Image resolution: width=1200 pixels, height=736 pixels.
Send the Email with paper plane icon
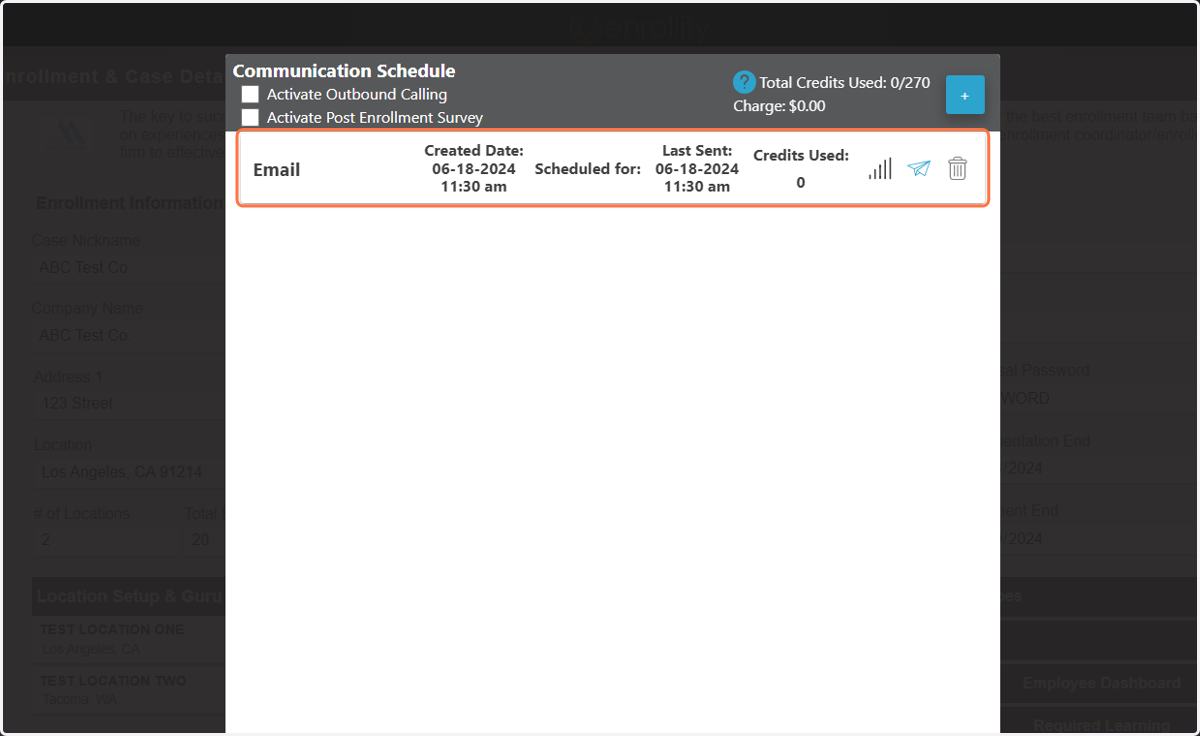click(x=919, y=168)
